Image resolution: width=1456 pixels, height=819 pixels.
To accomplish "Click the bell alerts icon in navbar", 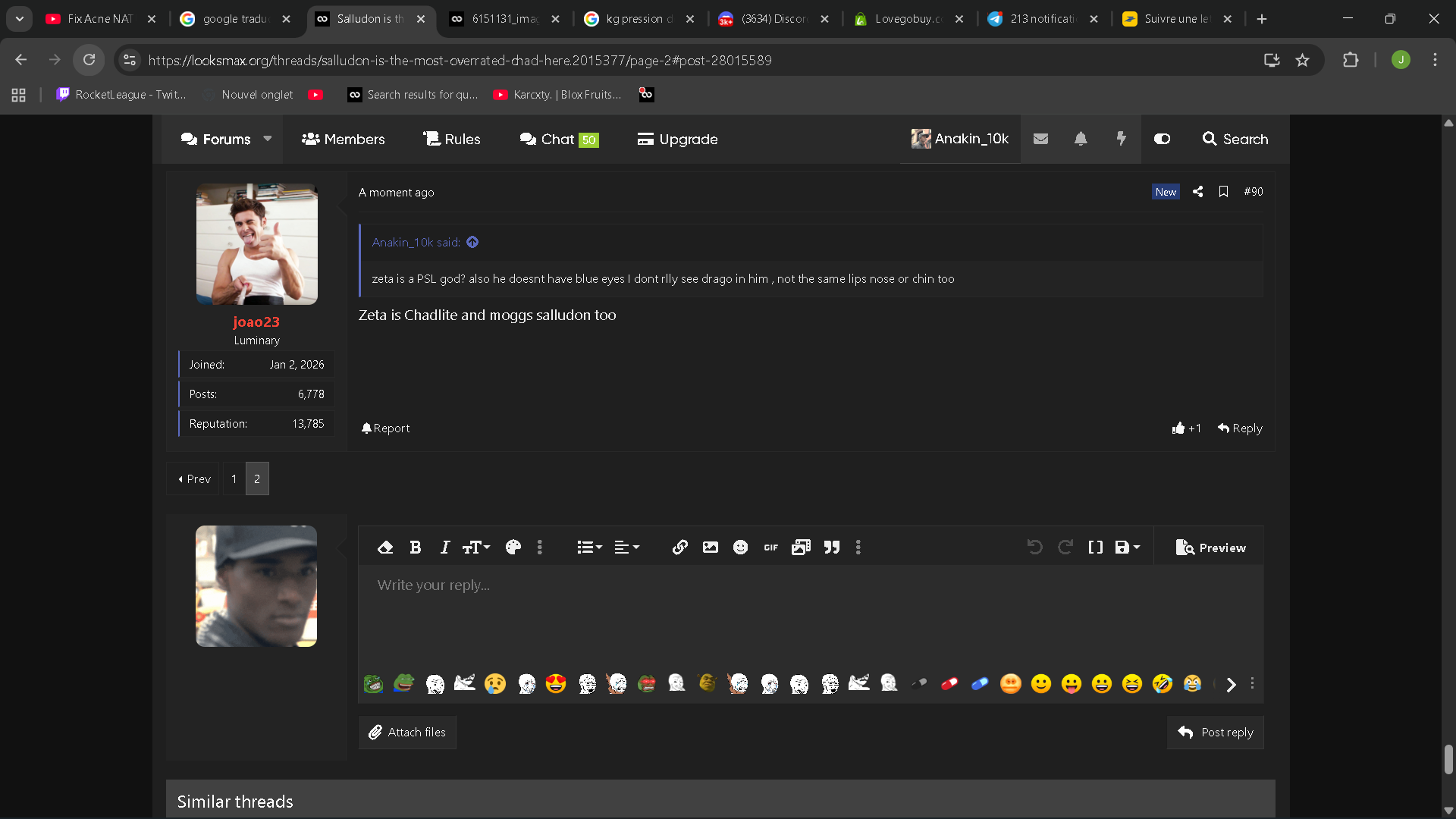I will pos(1081,139).
